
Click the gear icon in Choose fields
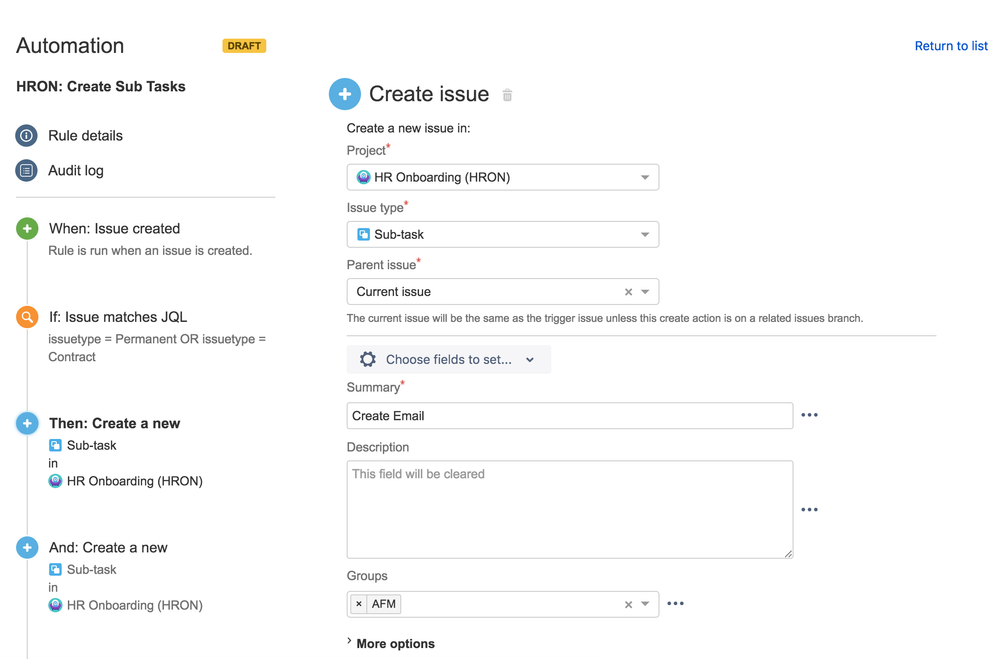pos(368,359)
